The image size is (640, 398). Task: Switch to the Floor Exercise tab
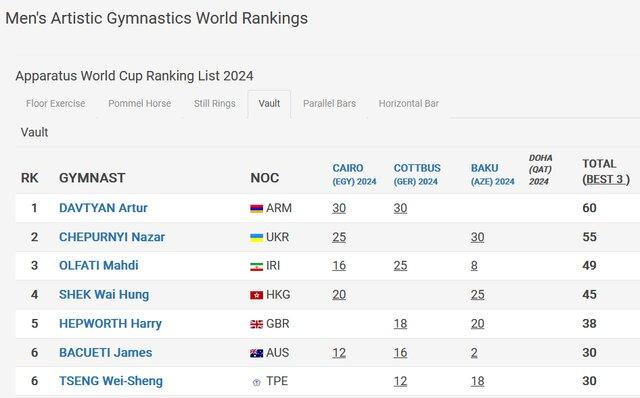(56, 104)
